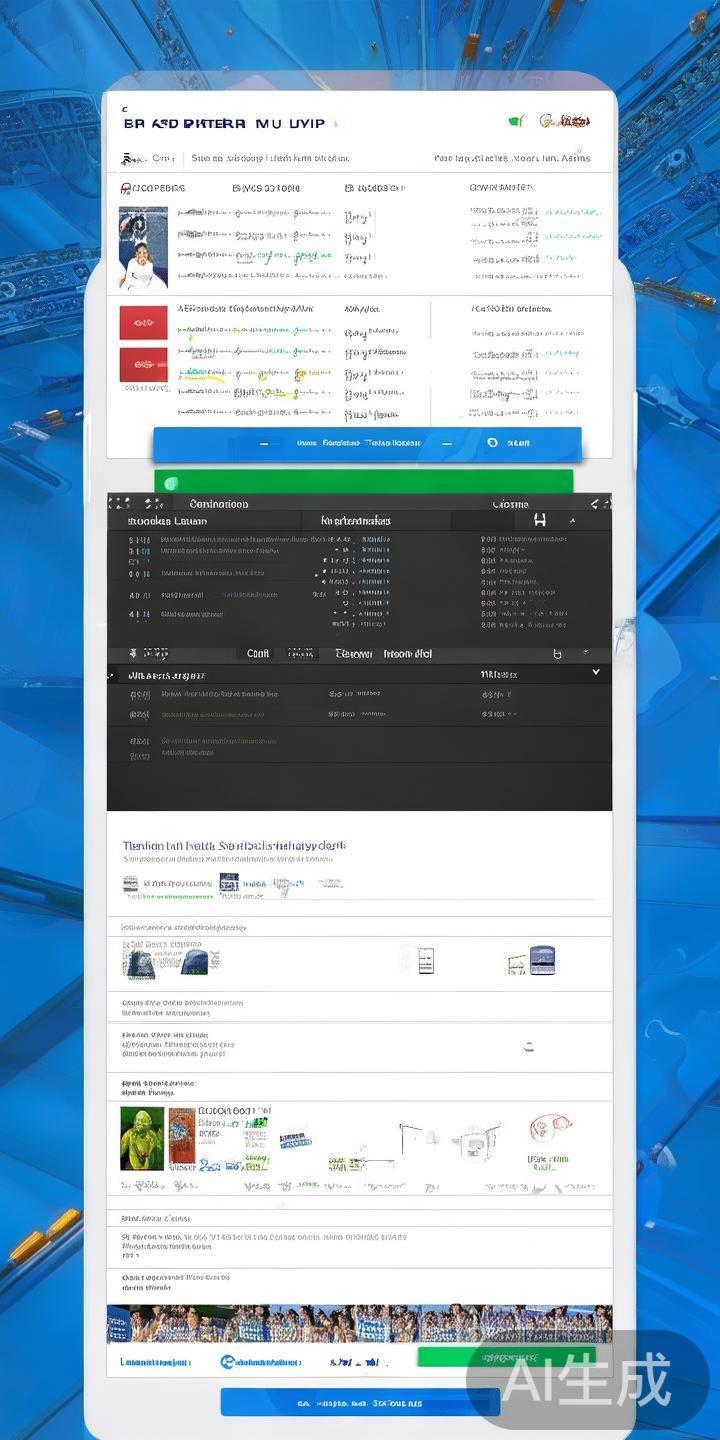Click the document list icon in white section
720x1440 pixels.
(x=424, y=961)
